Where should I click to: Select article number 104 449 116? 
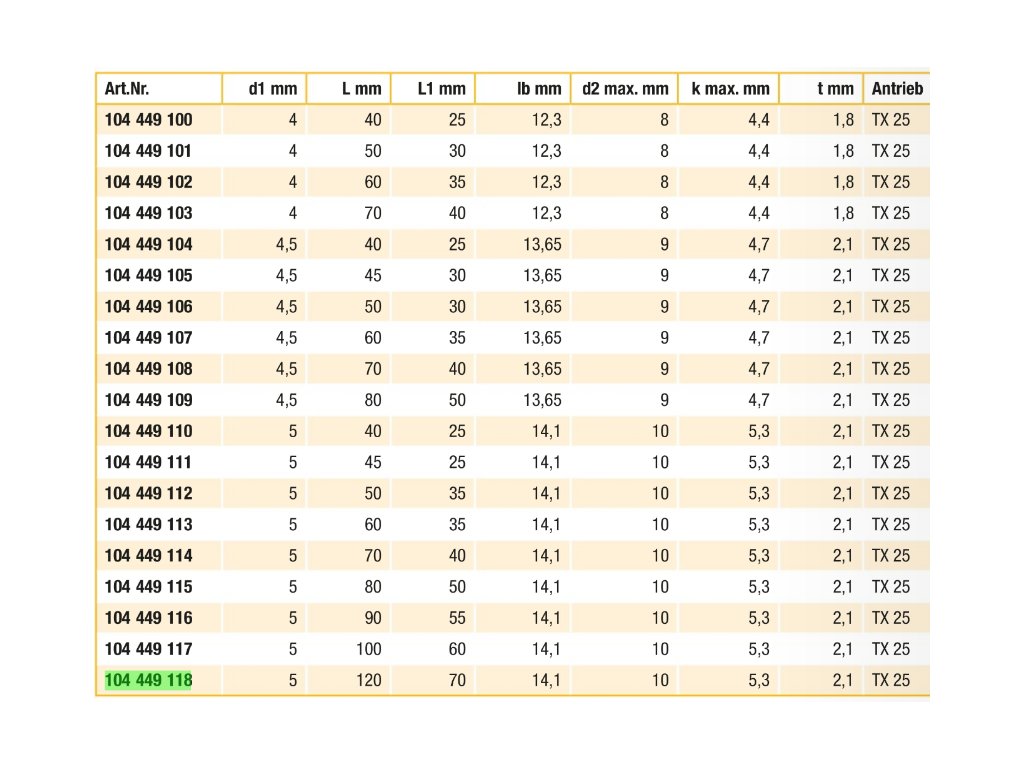[148, 618]
